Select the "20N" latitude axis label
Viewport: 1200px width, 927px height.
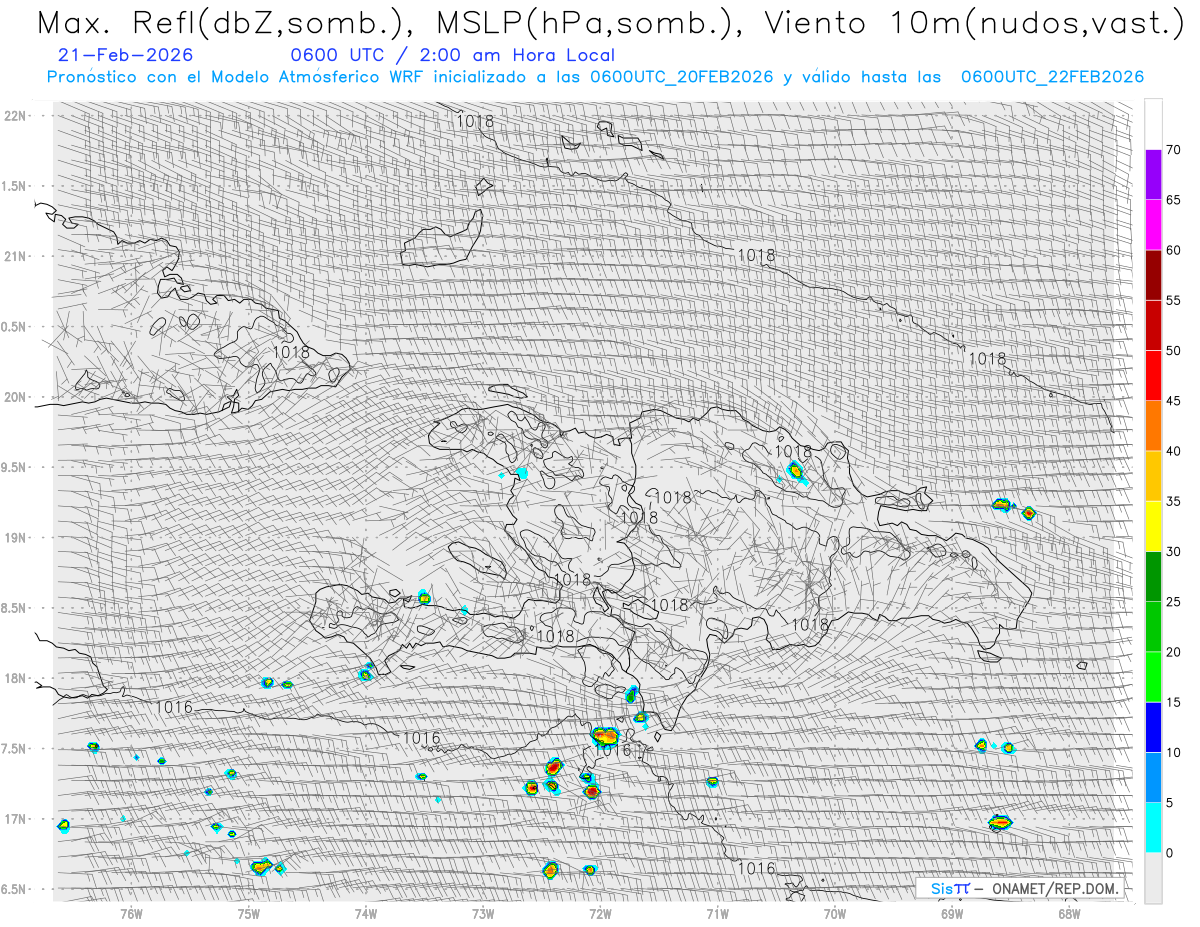click(16, 397)
